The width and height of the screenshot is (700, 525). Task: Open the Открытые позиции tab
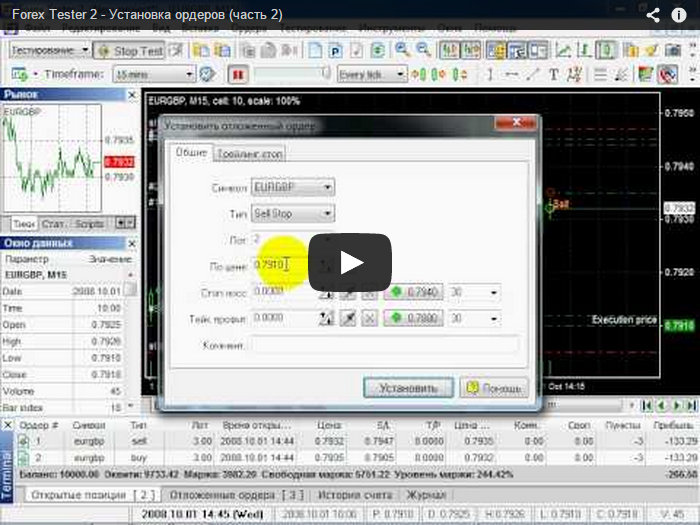point(94,495)
